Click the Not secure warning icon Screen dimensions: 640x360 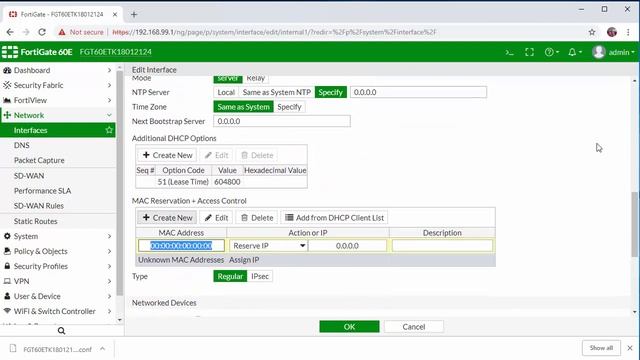[62, 32]
